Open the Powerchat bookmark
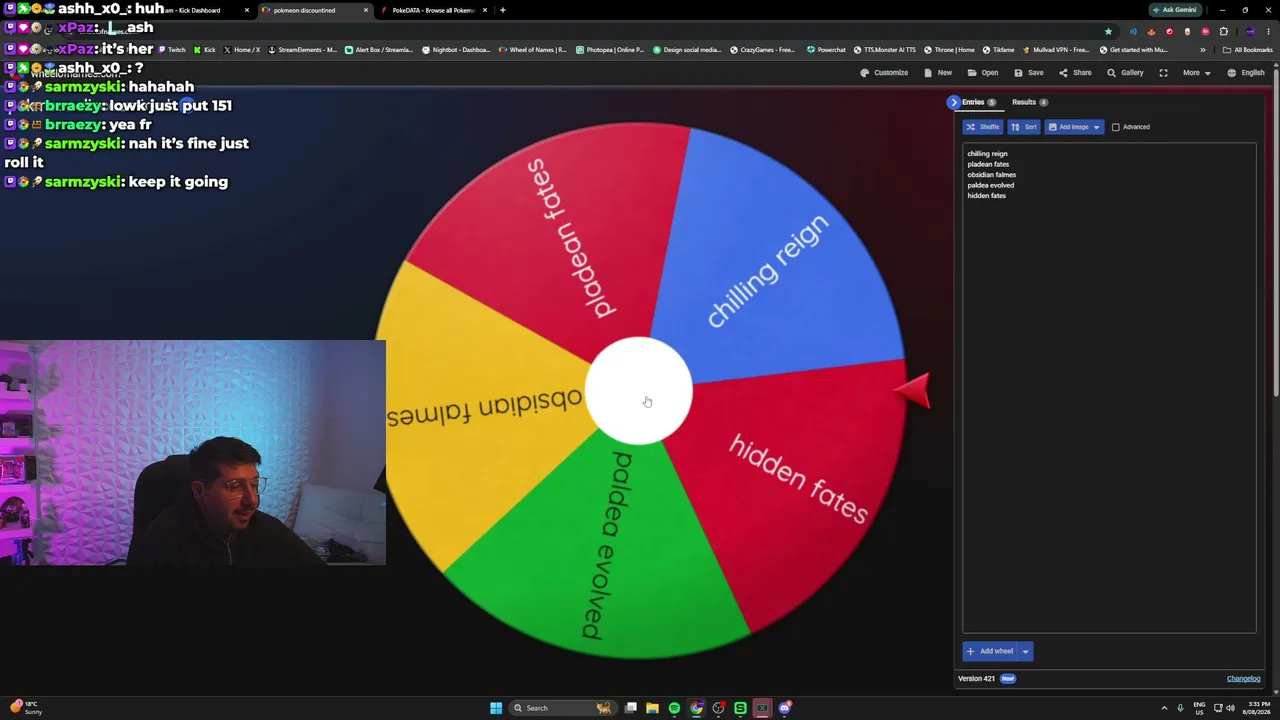This screenshot has height=720, width=1280. 826,50
